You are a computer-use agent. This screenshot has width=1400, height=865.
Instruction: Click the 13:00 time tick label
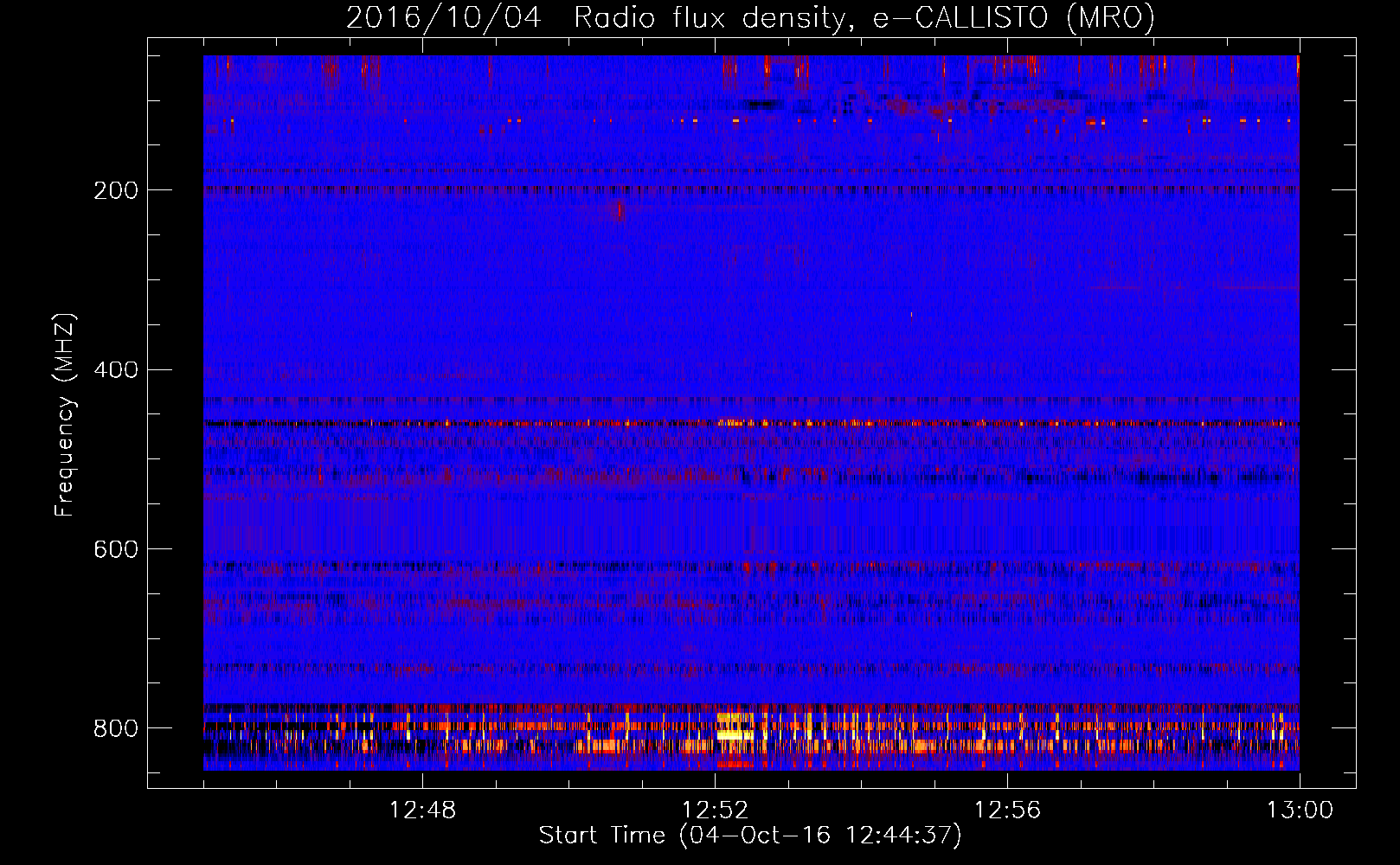pos(1300,811)
